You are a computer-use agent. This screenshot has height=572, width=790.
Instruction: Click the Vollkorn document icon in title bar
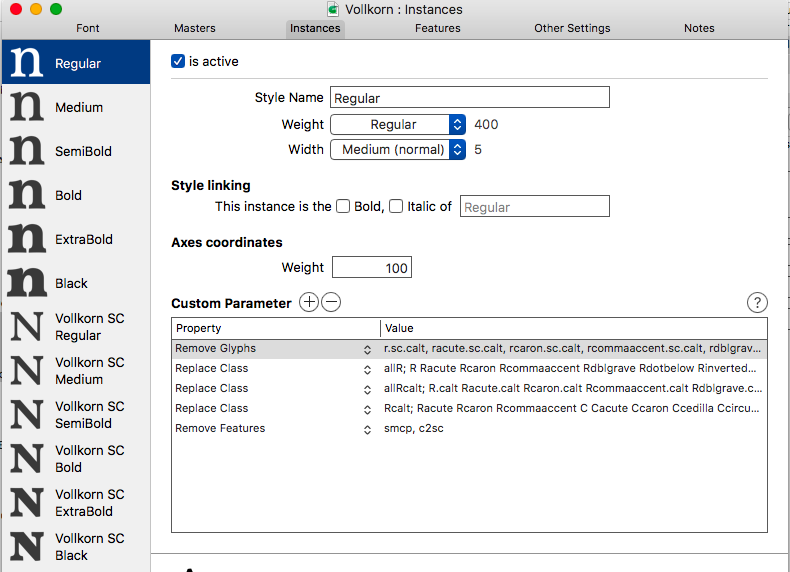333,9
